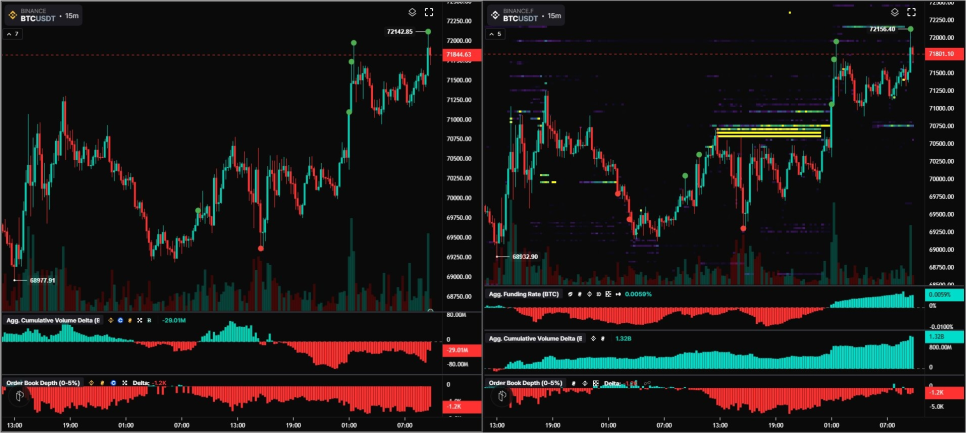The width and height of the screenshot is (966, 433).
Task: Click the red -29.01M axis tag
Action: click(x=461, y=350)
